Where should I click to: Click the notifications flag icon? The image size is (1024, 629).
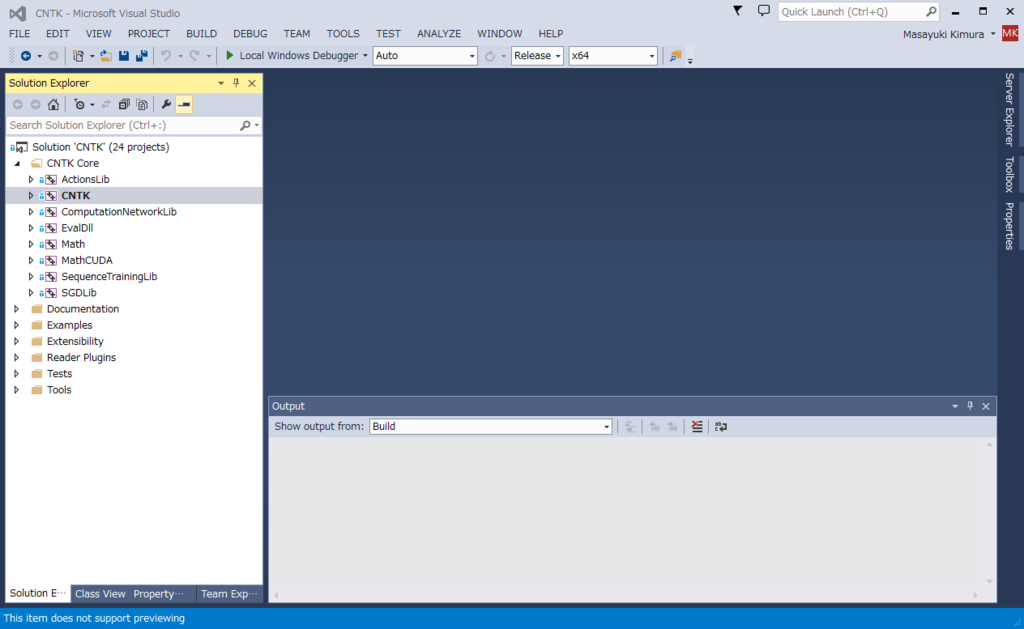pos(737,11)
